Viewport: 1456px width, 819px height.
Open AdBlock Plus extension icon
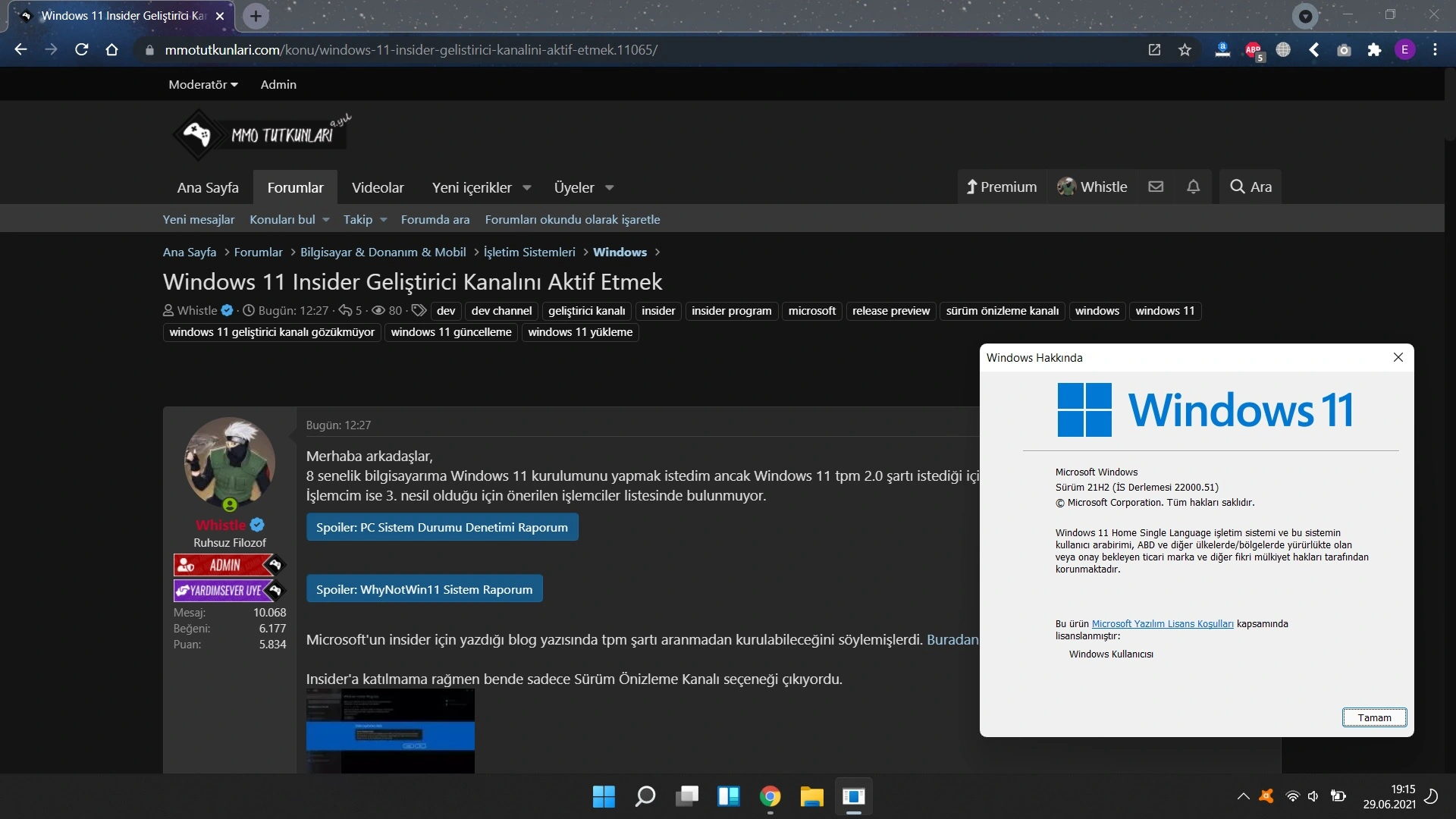[1254, 50]
